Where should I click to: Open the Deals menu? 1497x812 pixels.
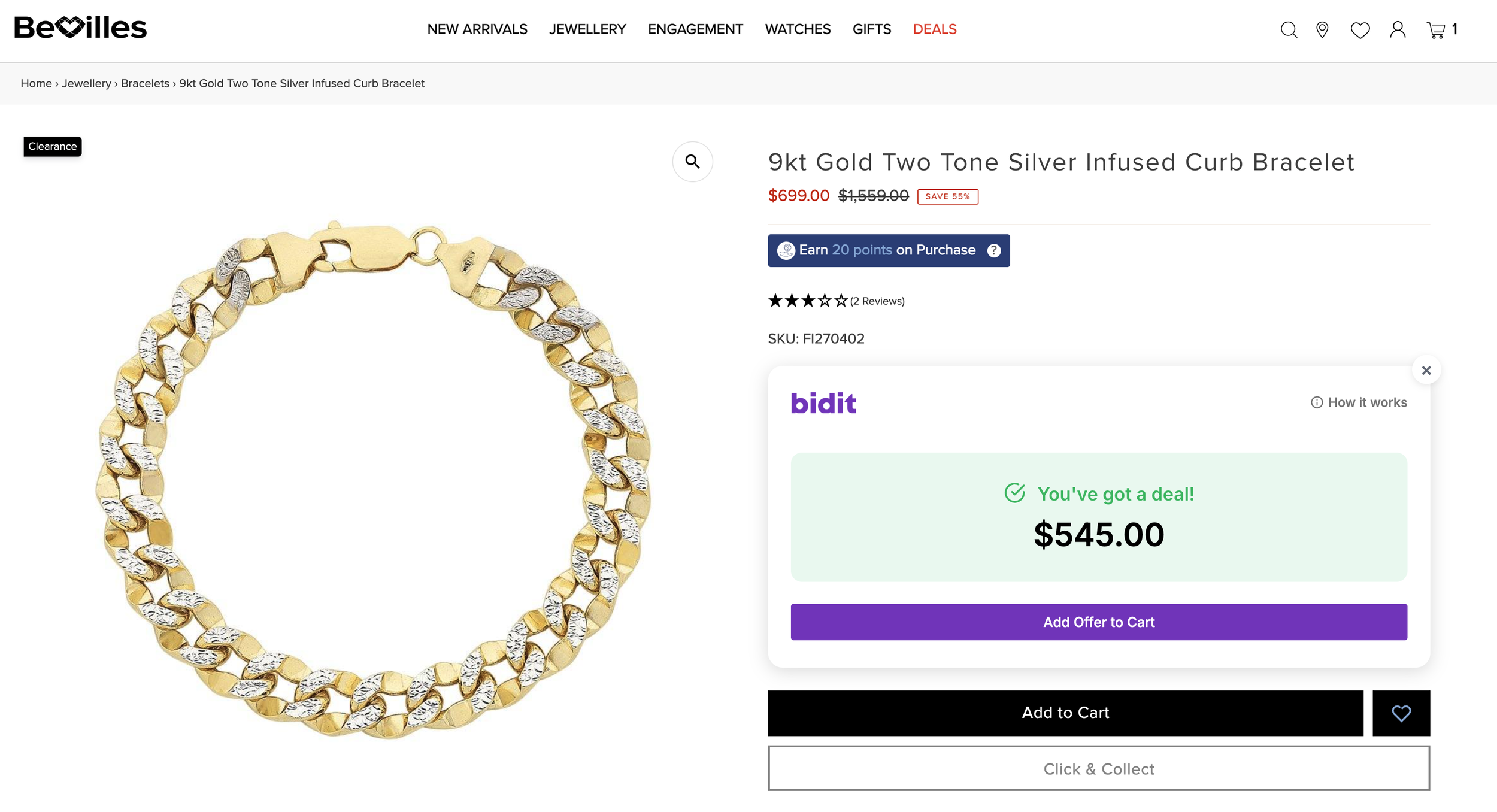coord(934,29)
